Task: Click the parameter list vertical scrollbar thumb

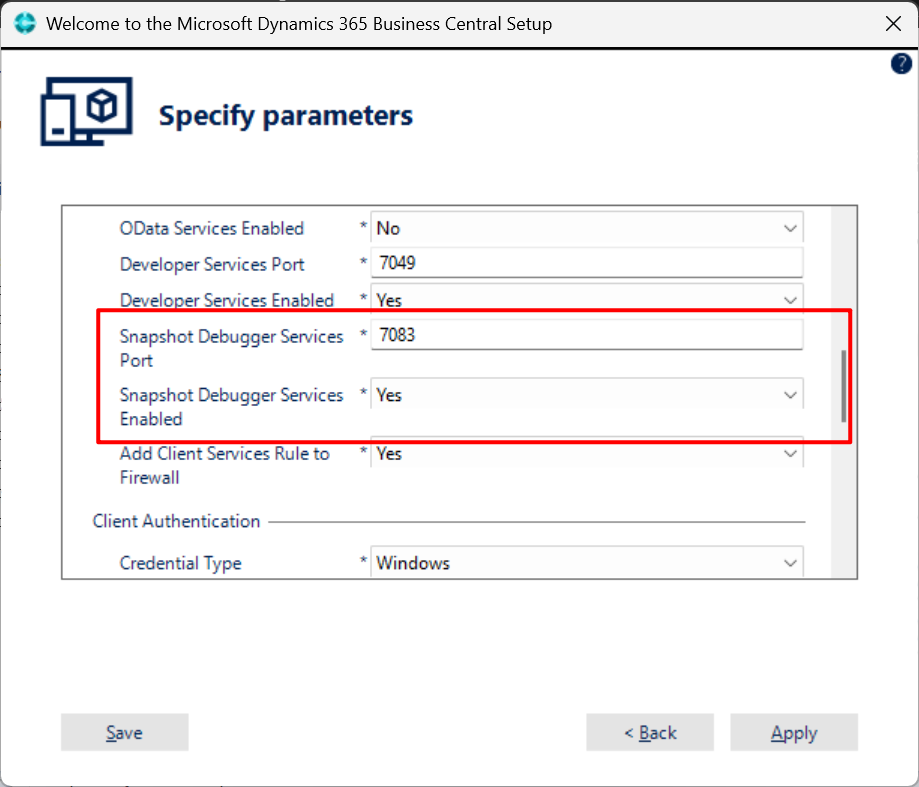Action: [844, 385]
